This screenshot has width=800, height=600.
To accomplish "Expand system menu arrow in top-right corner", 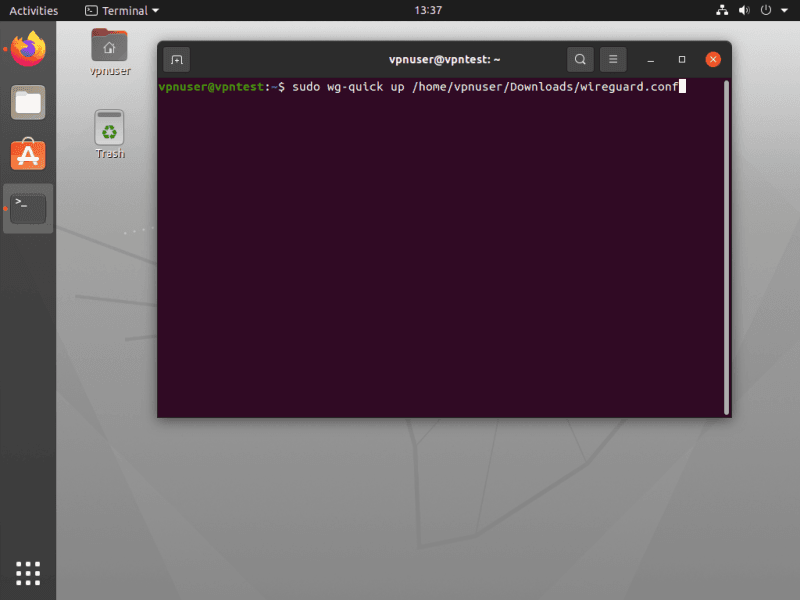I will tap(784, 11).
